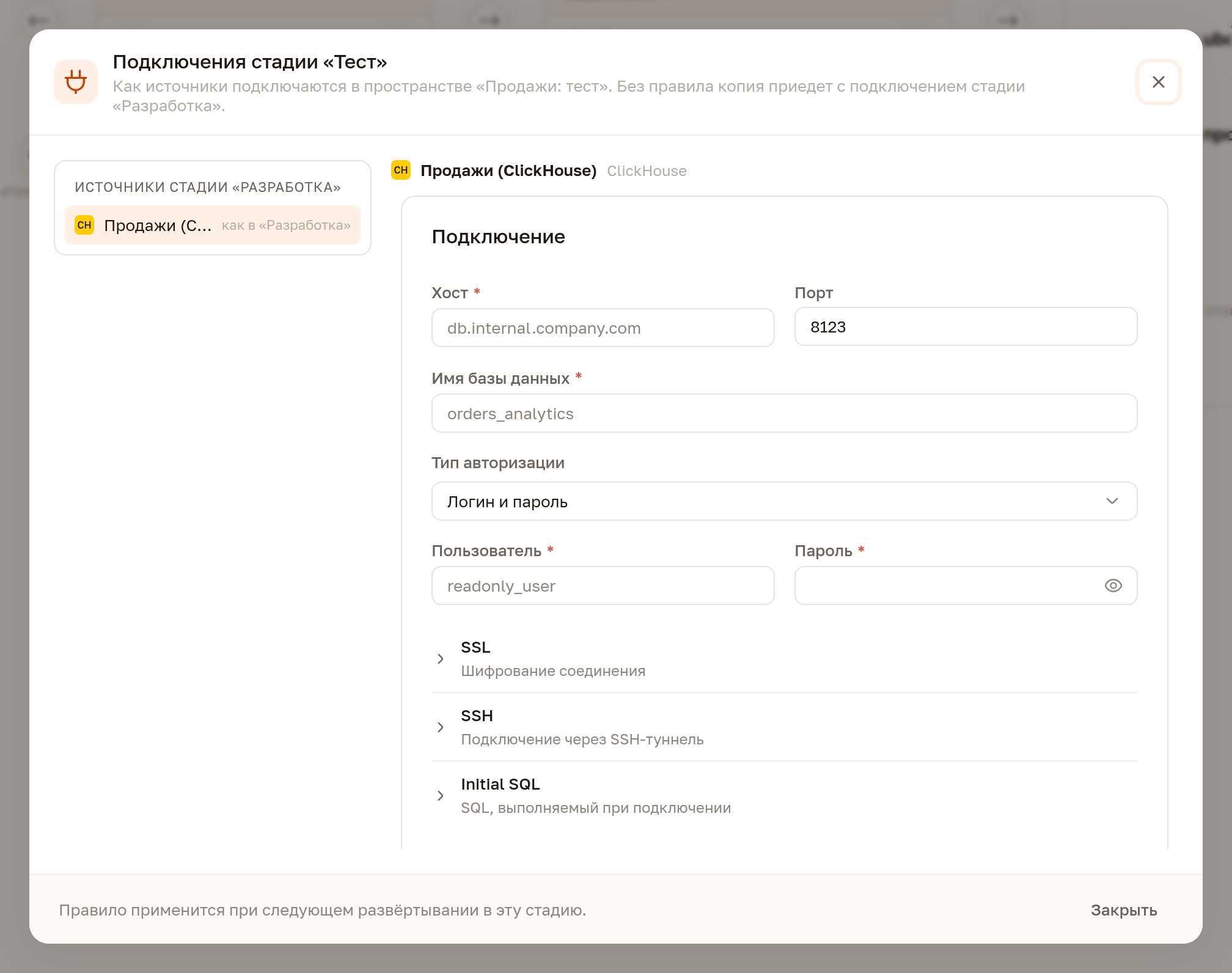Viewport: 1232px width, 973px height.
Task: Focus the «Хост» input field
Action: click(x=603, y=328)
